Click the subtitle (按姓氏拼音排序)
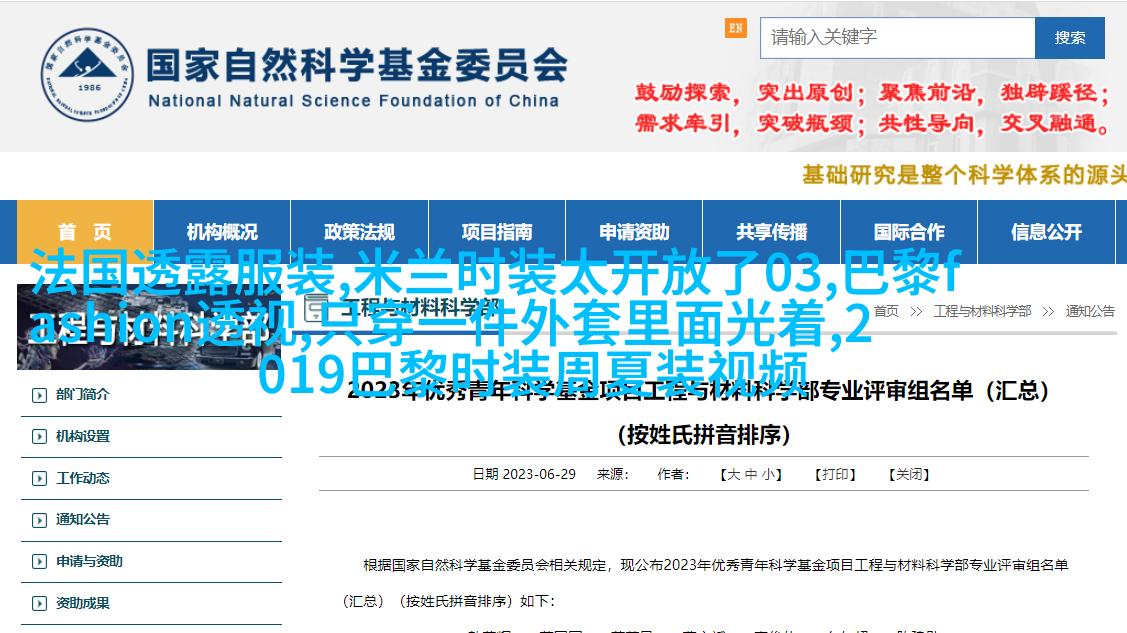Screen dimensions: 1127x633 [704, 435]
